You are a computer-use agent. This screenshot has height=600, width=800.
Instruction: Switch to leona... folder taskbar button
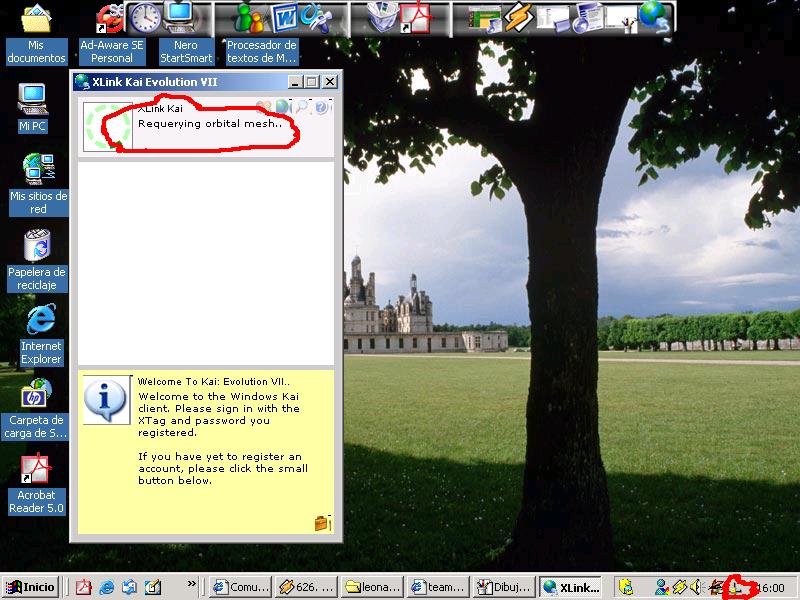372,587
